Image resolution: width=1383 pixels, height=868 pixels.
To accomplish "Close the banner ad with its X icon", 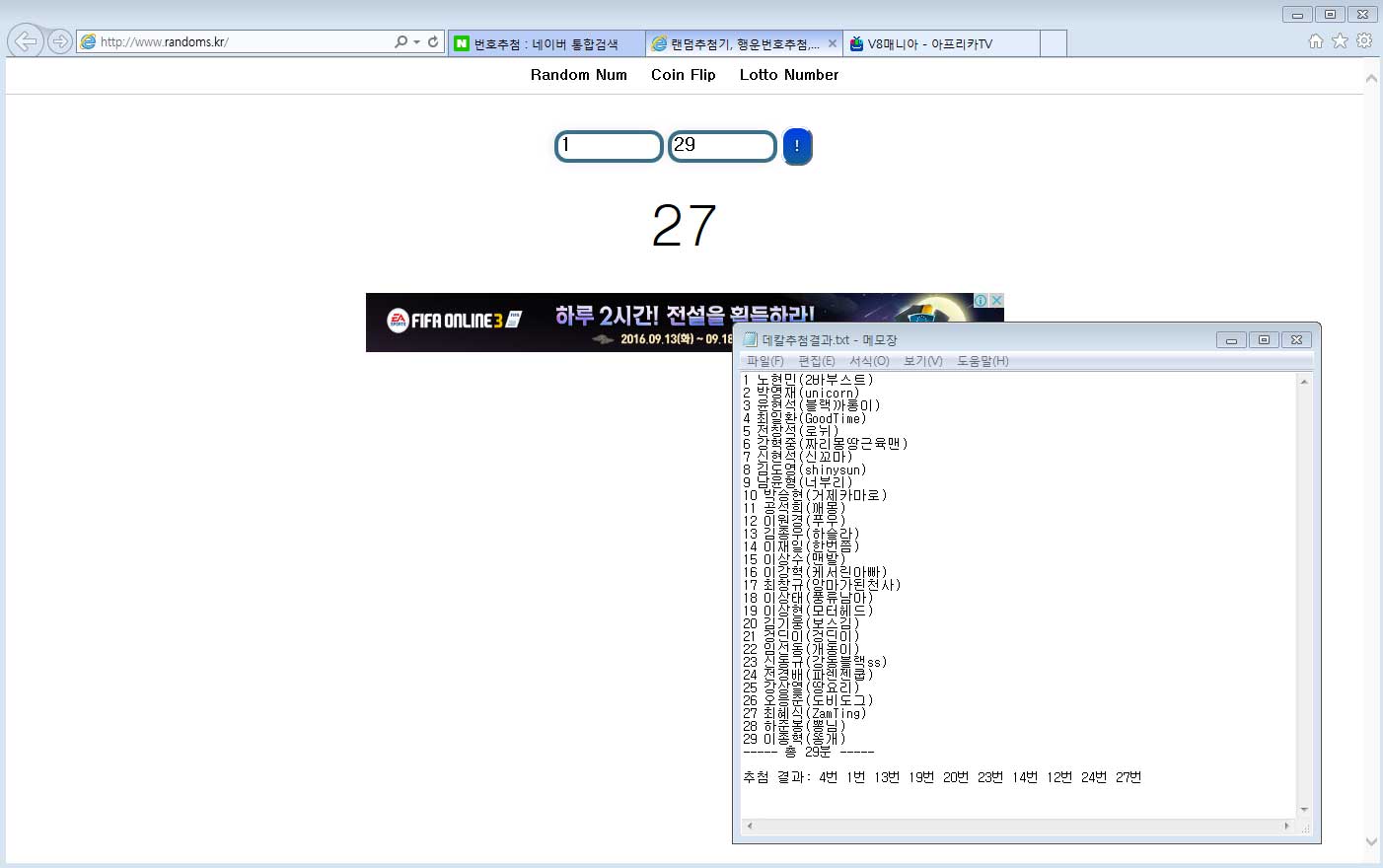I will point(996,300).
